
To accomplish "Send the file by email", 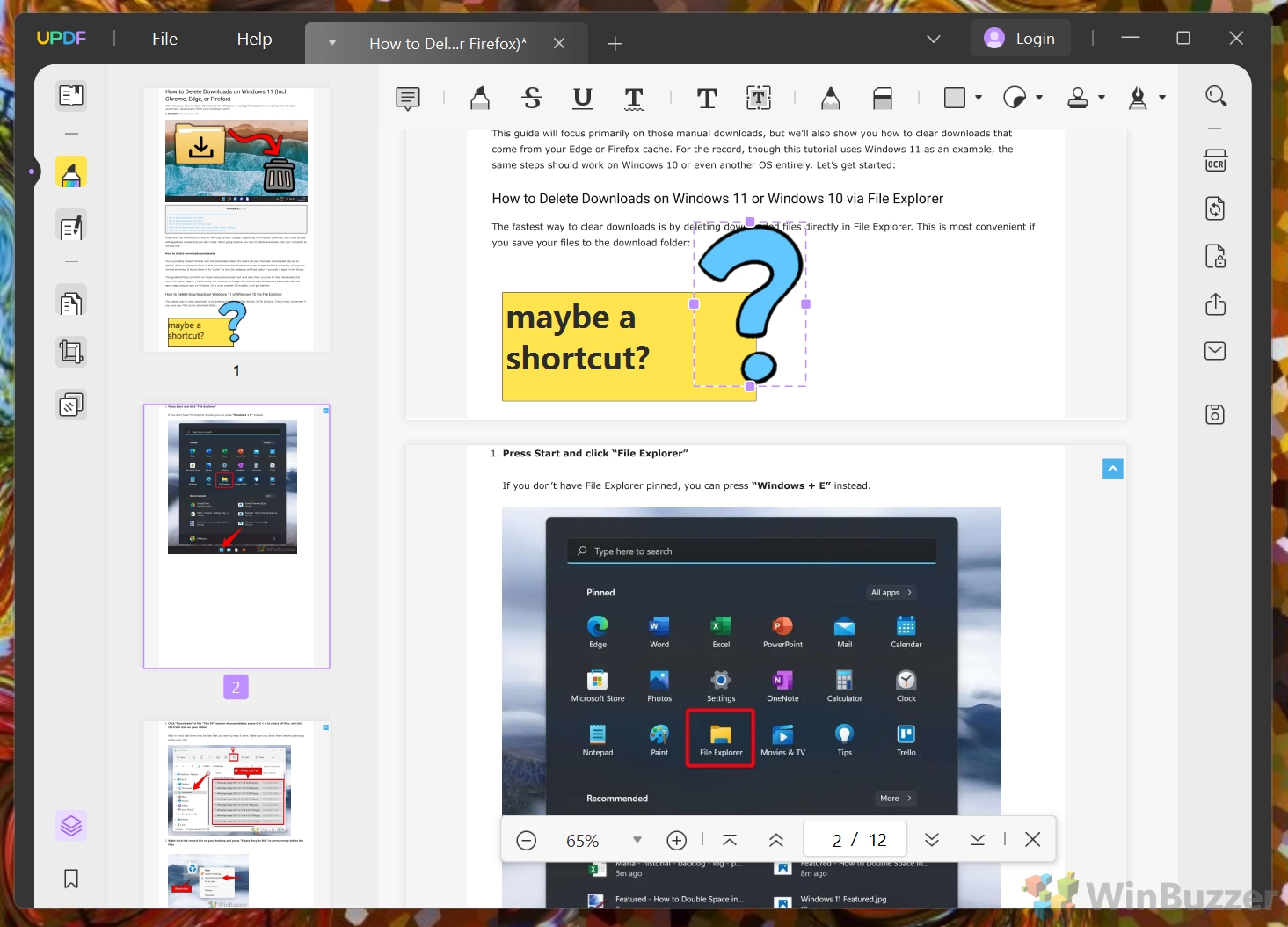I will 1216,351.
